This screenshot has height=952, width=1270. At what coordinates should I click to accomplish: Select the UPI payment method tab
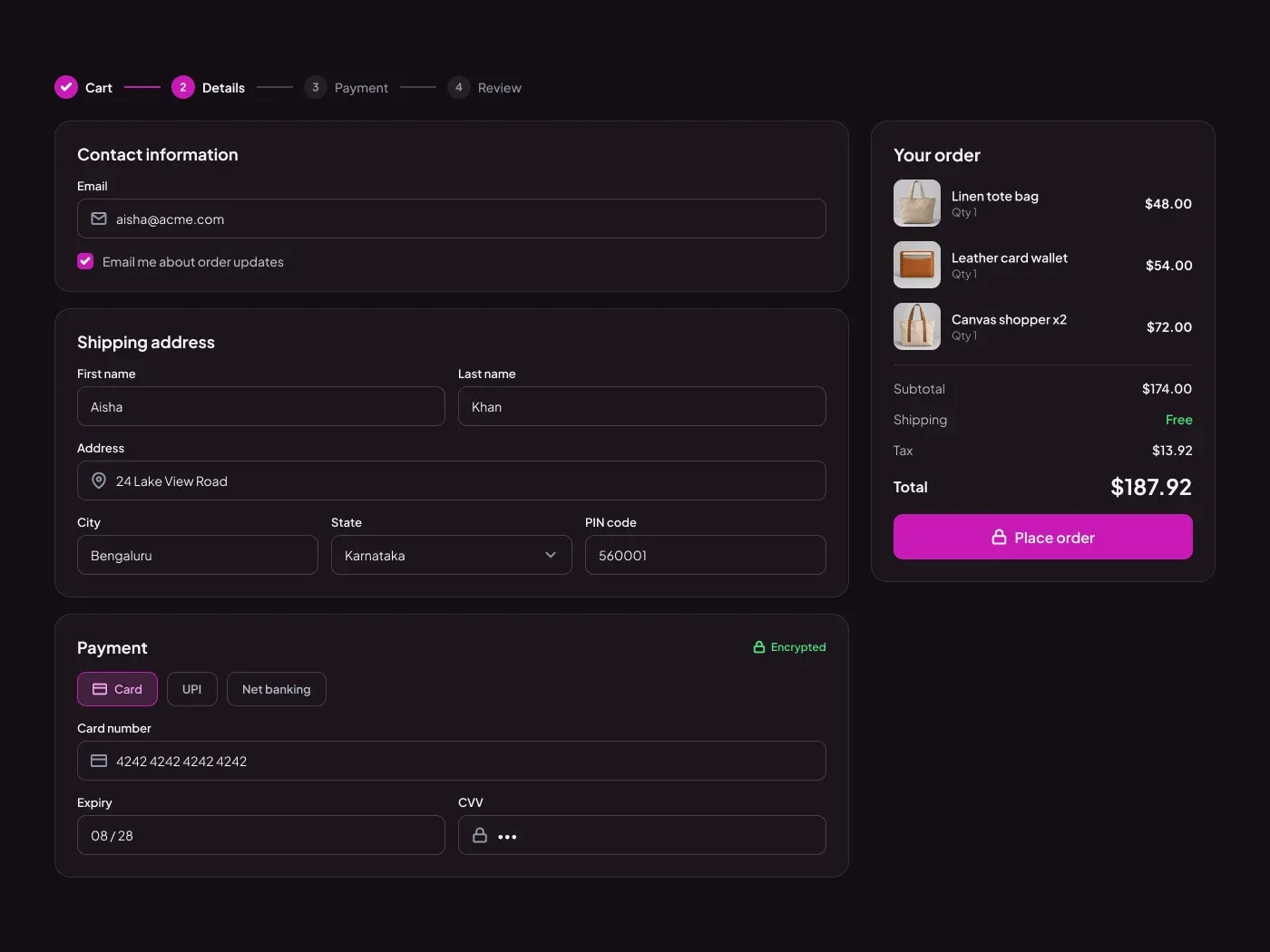192,689
